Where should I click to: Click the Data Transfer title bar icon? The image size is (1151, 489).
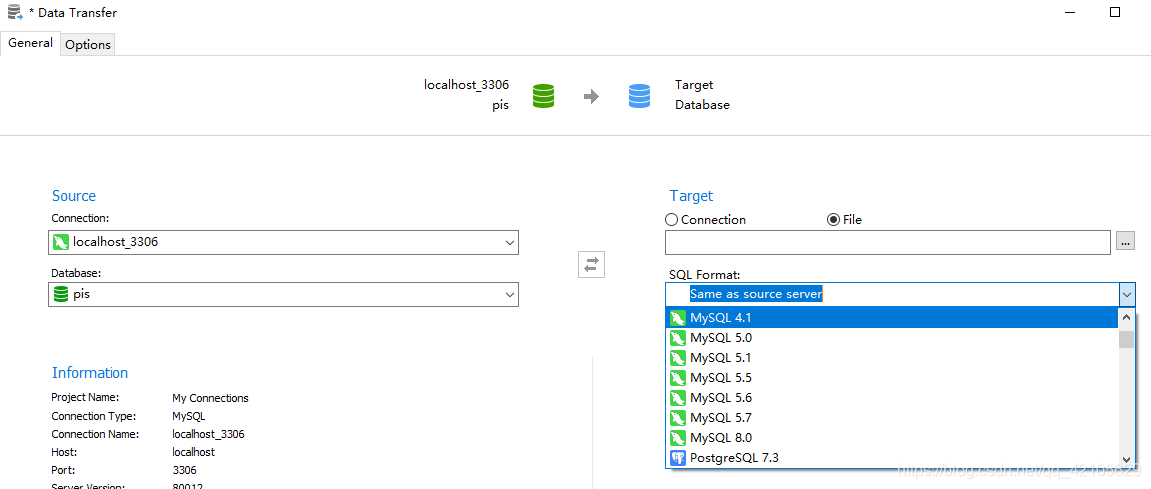click(15, 12)
